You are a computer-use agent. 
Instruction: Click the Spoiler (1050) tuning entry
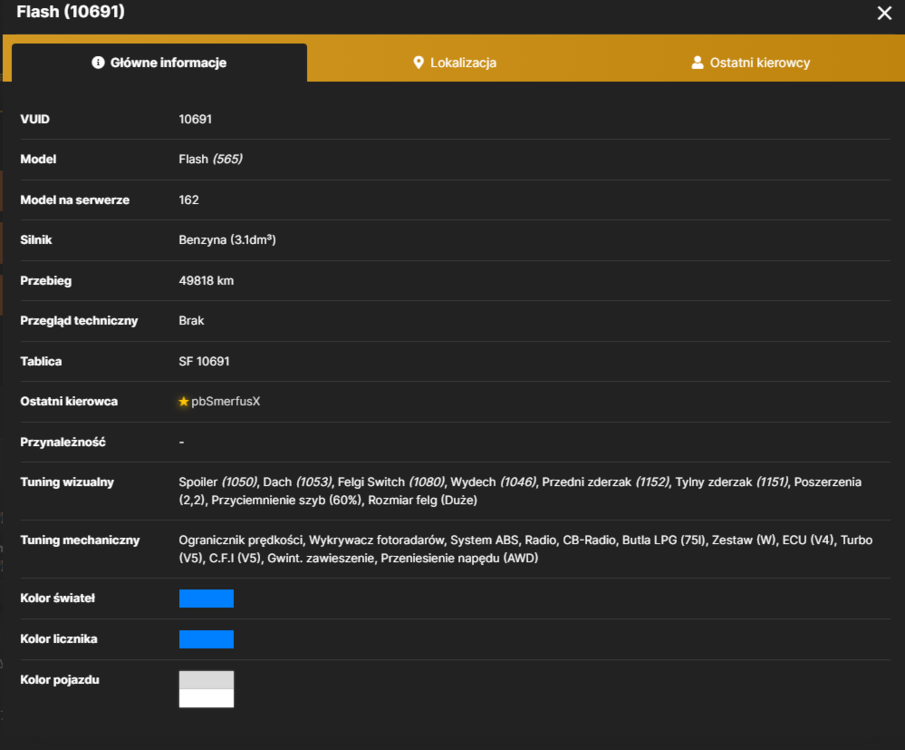point(218,482)
